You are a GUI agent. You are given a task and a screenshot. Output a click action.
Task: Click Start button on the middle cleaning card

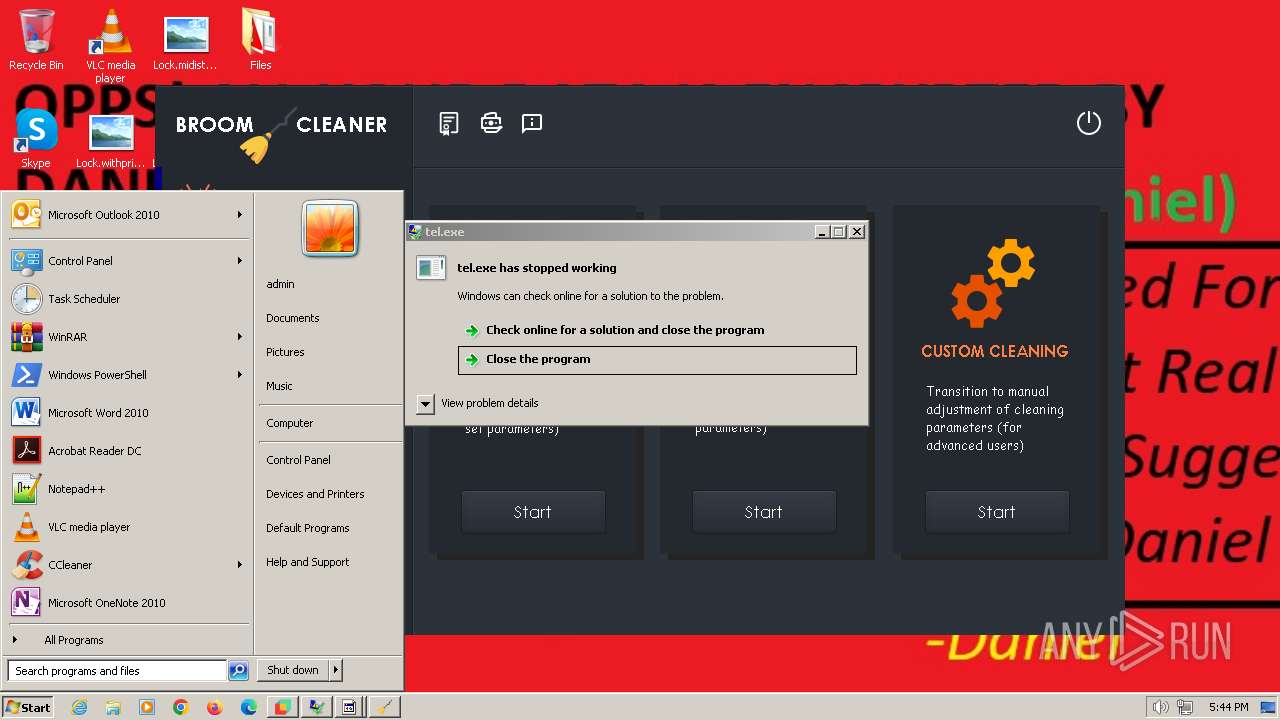click(x=763, y=512)
